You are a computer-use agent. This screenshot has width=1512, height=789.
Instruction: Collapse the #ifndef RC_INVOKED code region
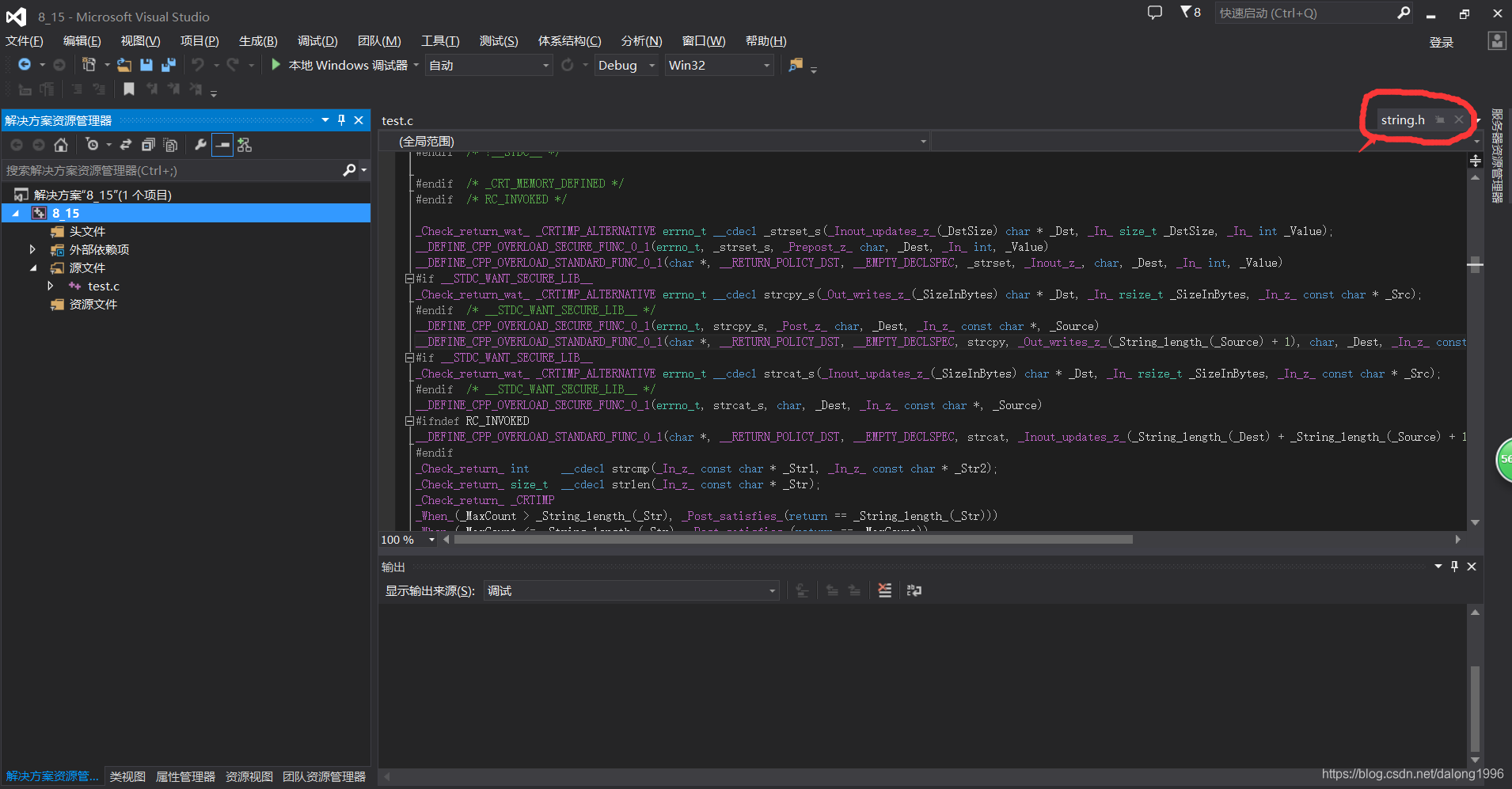[409, 421]
